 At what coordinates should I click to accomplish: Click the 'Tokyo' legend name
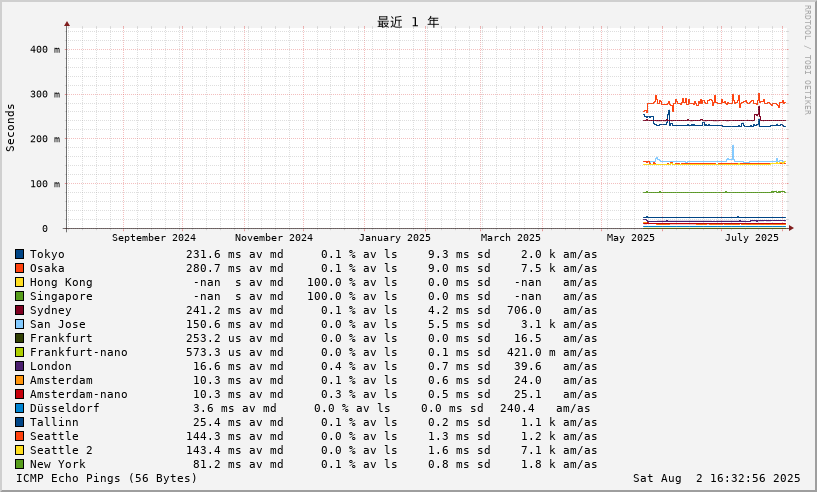[x=47, y=254]
